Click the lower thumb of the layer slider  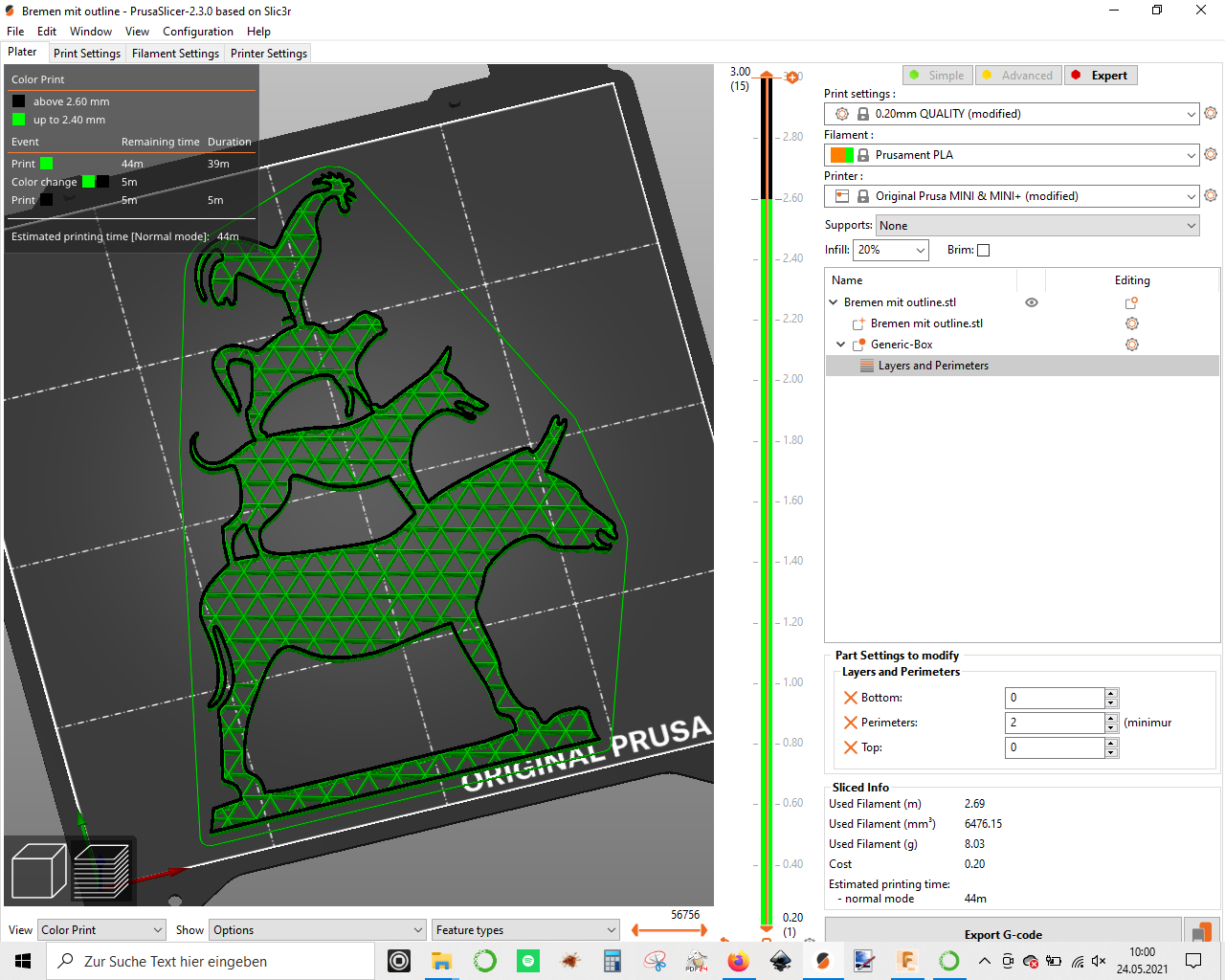click(x=767, y=928)
